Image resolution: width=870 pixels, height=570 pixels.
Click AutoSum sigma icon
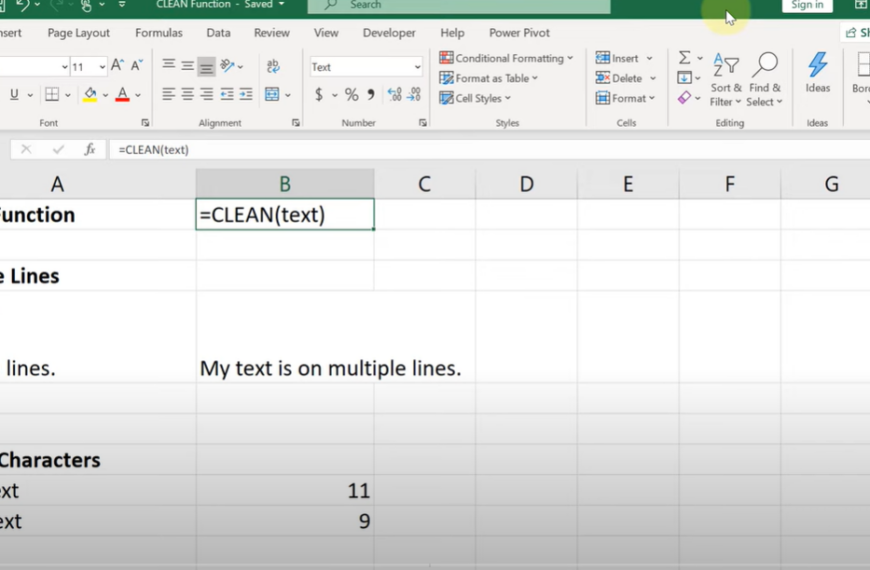[x=685, y=58]
